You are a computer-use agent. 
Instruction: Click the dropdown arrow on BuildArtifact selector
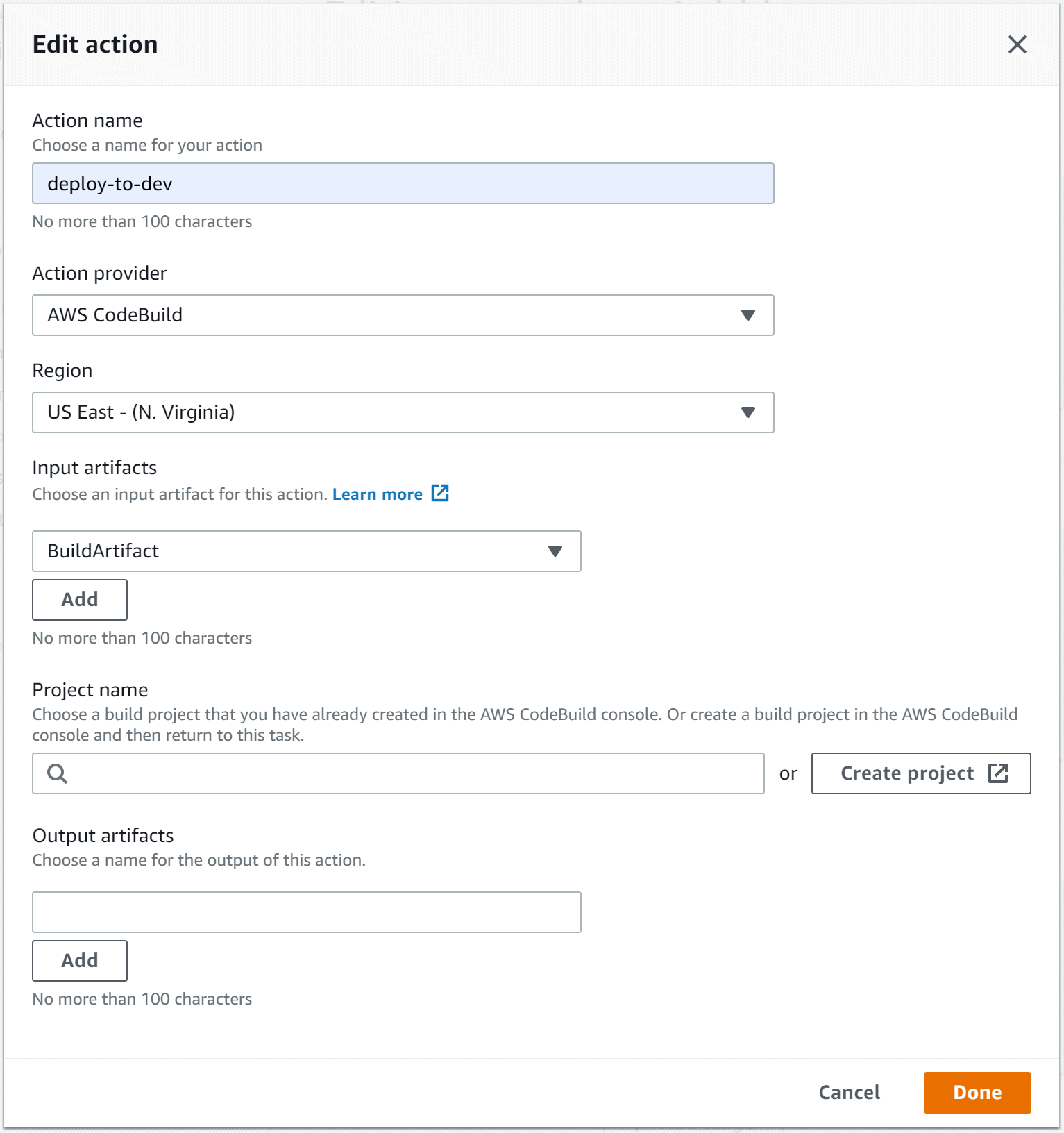[x=555, y=551]
